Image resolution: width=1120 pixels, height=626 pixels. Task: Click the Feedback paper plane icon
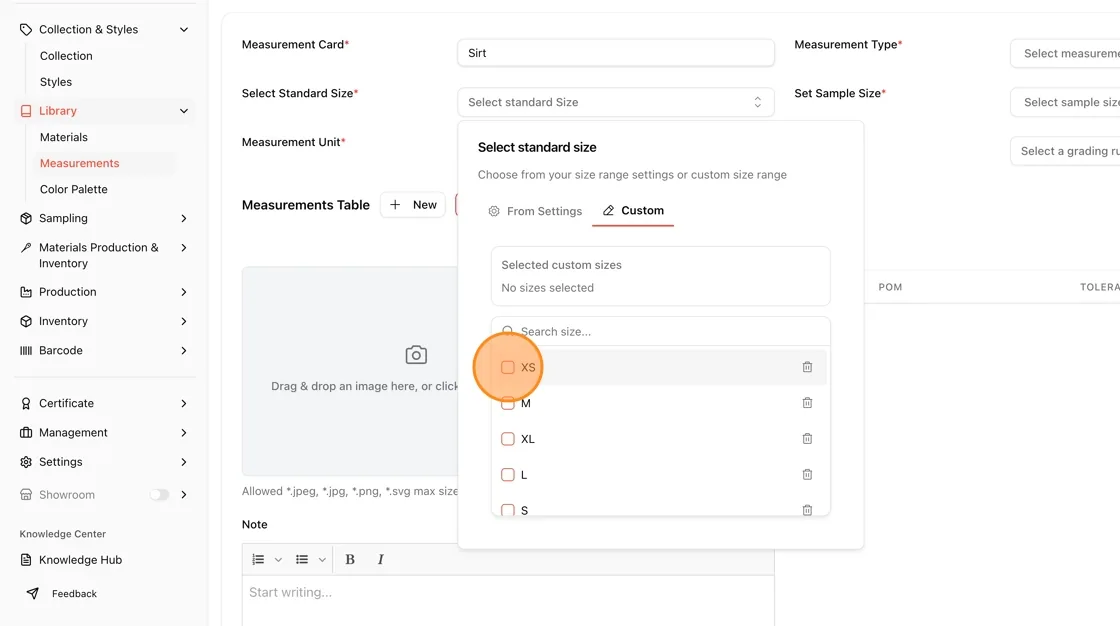[33, 593]
